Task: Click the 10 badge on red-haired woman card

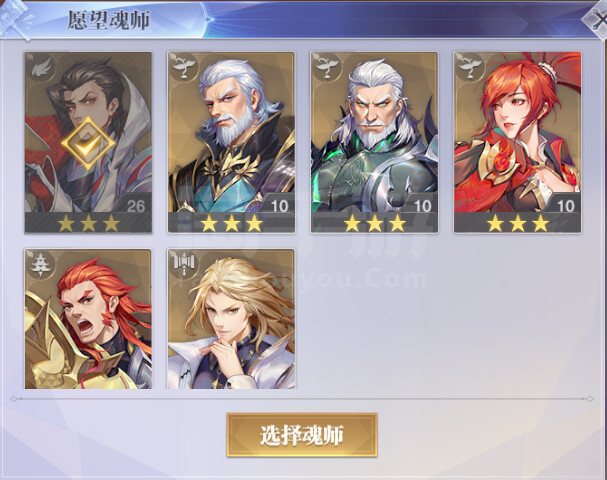Action: coord(566,206)
